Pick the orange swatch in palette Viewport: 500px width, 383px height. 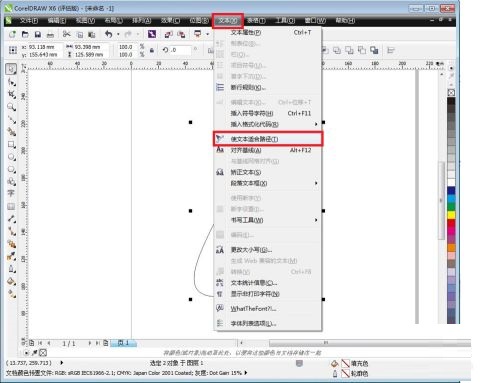click(x=451, y=248)
